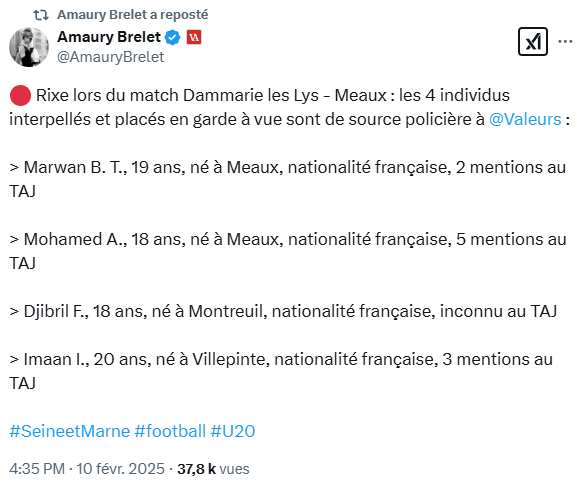Viewport: 577px width, 489px height.
Task: Click the Mohamed A. line of text
Action: (288, 251)
